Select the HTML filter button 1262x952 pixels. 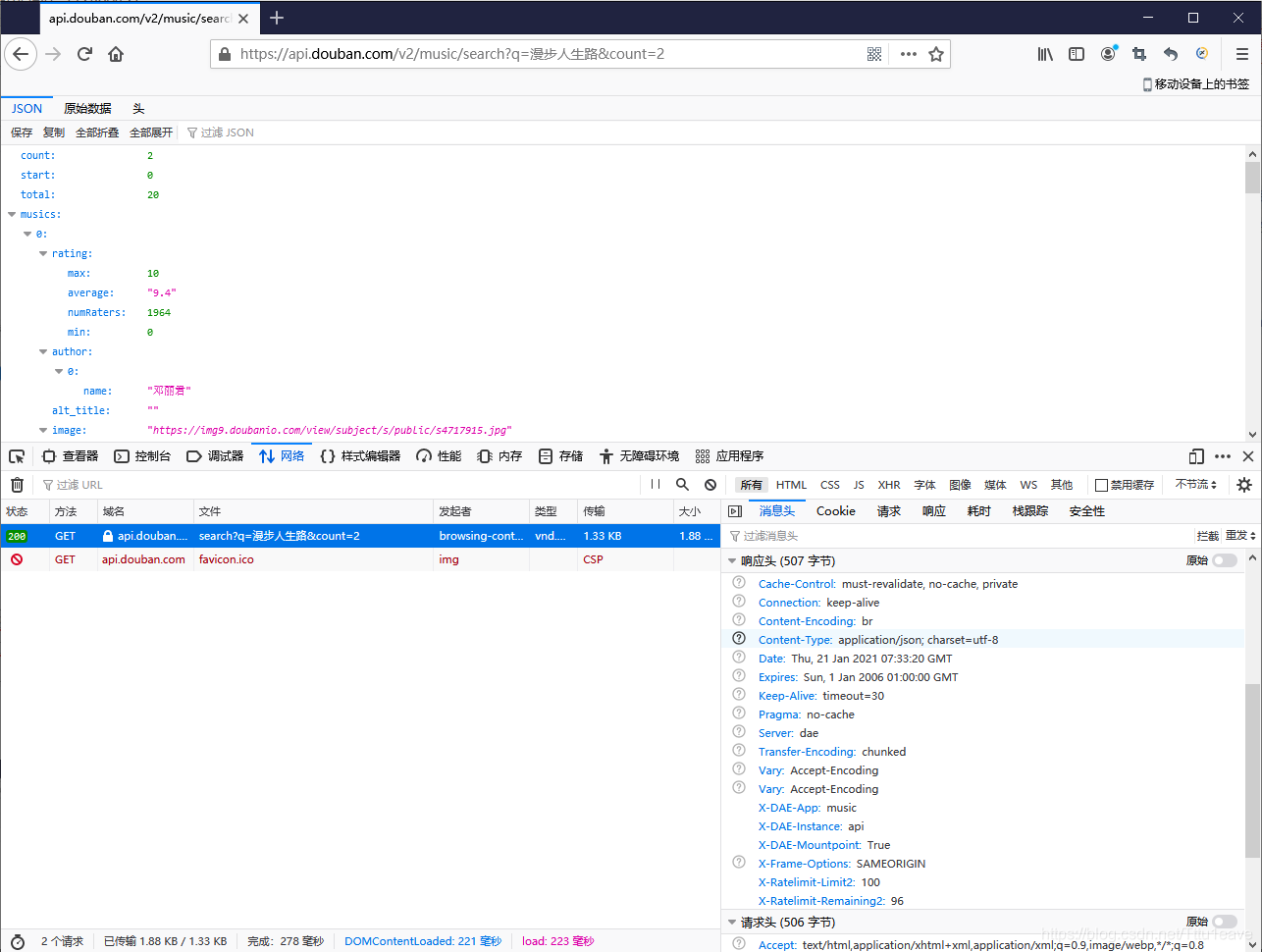791,485
